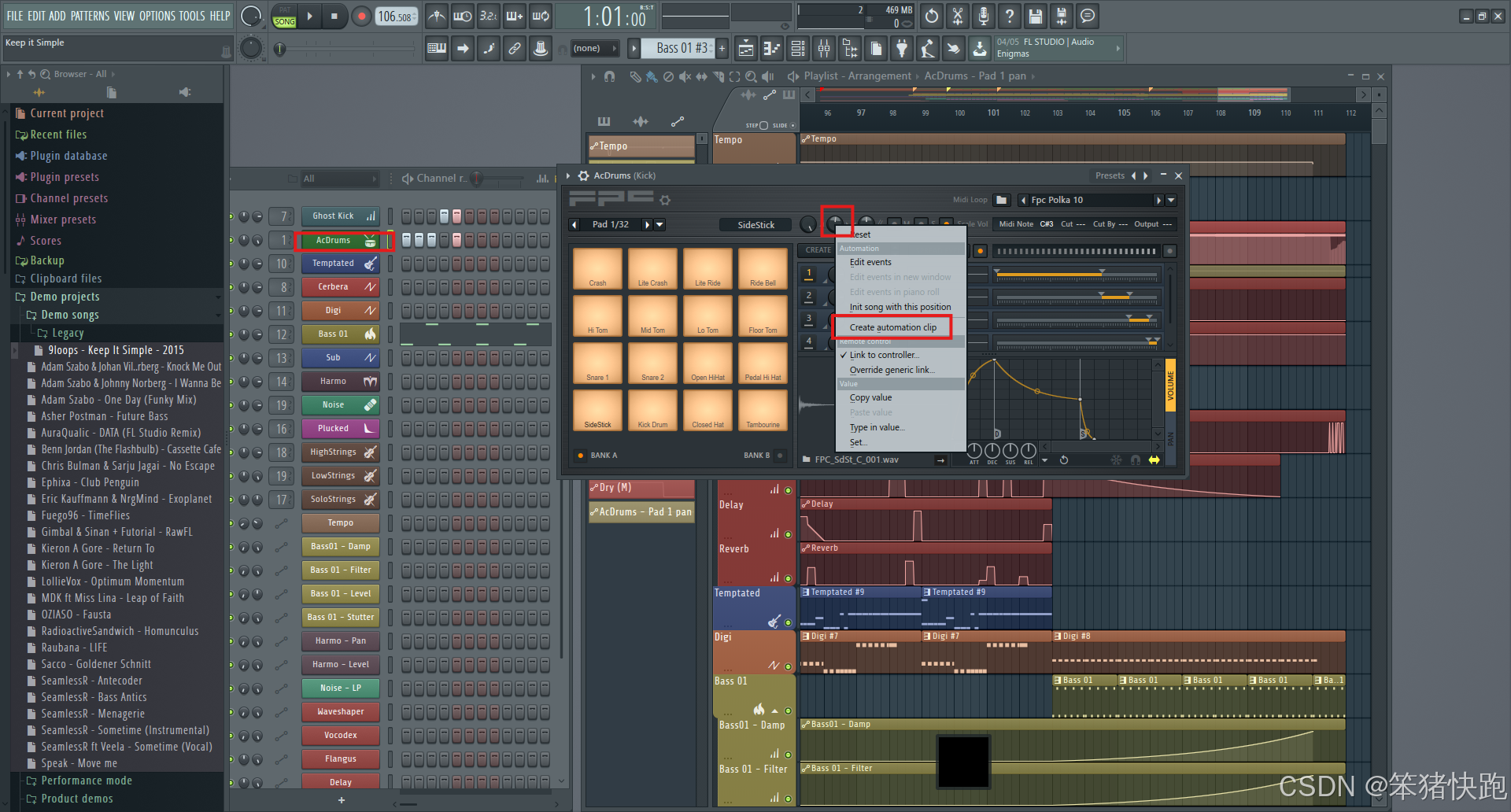Open the OPTIONS menu
Viewport: 1511px width, 812px height.
coord(157,15)
